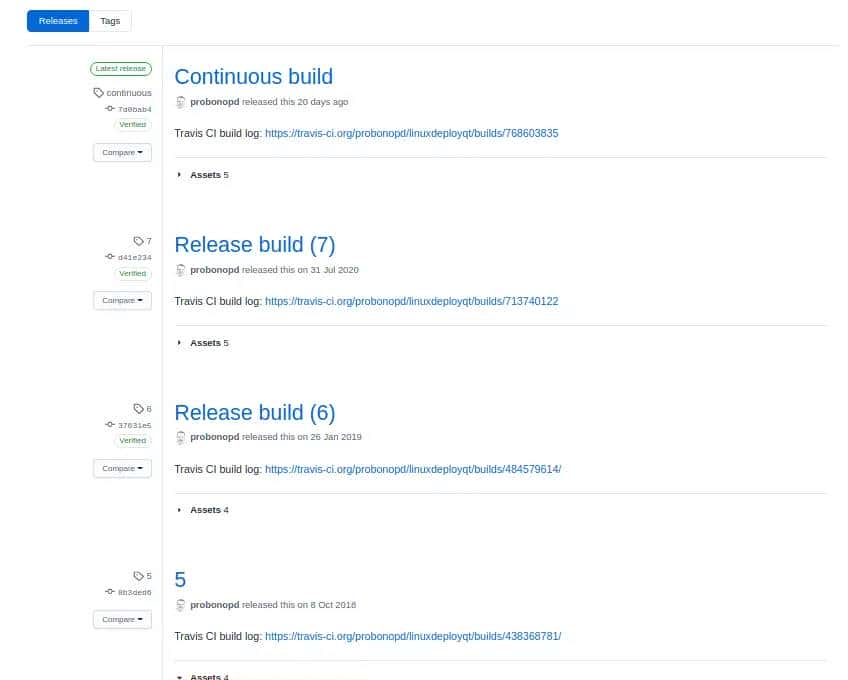Click the commit icon next to 37631e5

[110, 425]
